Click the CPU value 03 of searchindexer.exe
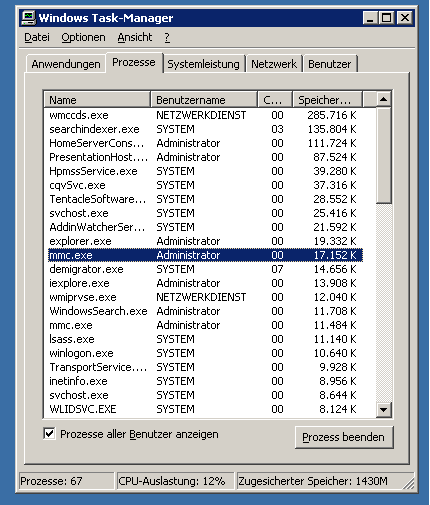The height and width of the screenshot is (505, 430). pyautogui.click(x=277, y=129)
